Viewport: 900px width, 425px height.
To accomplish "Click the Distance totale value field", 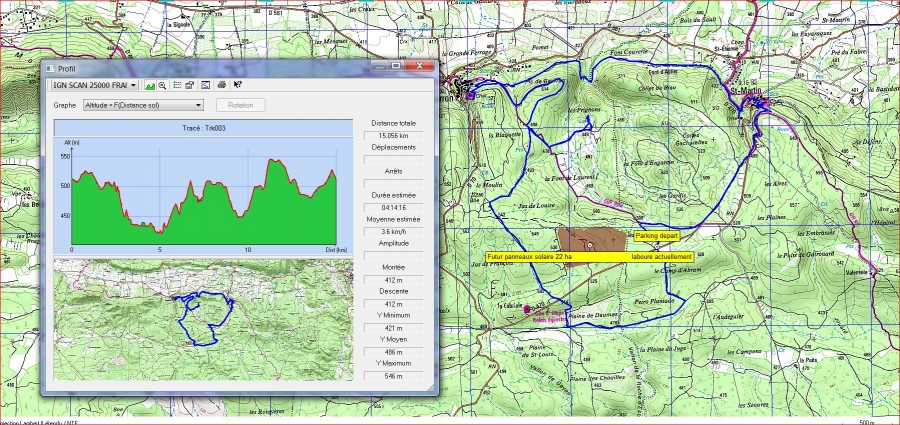I will pos(394,136).
